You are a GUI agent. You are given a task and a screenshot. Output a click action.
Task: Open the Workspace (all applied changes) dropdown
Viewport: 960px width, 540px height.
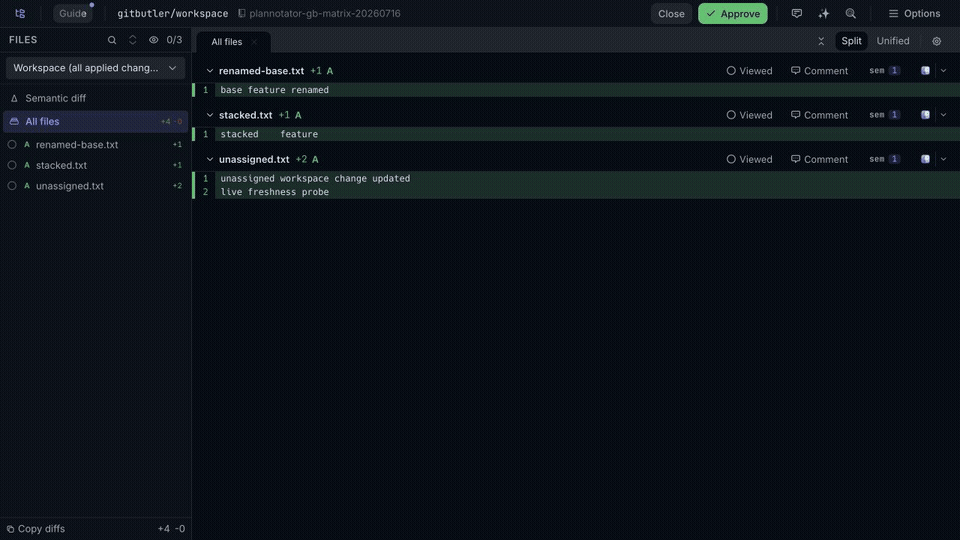[95, 68]
